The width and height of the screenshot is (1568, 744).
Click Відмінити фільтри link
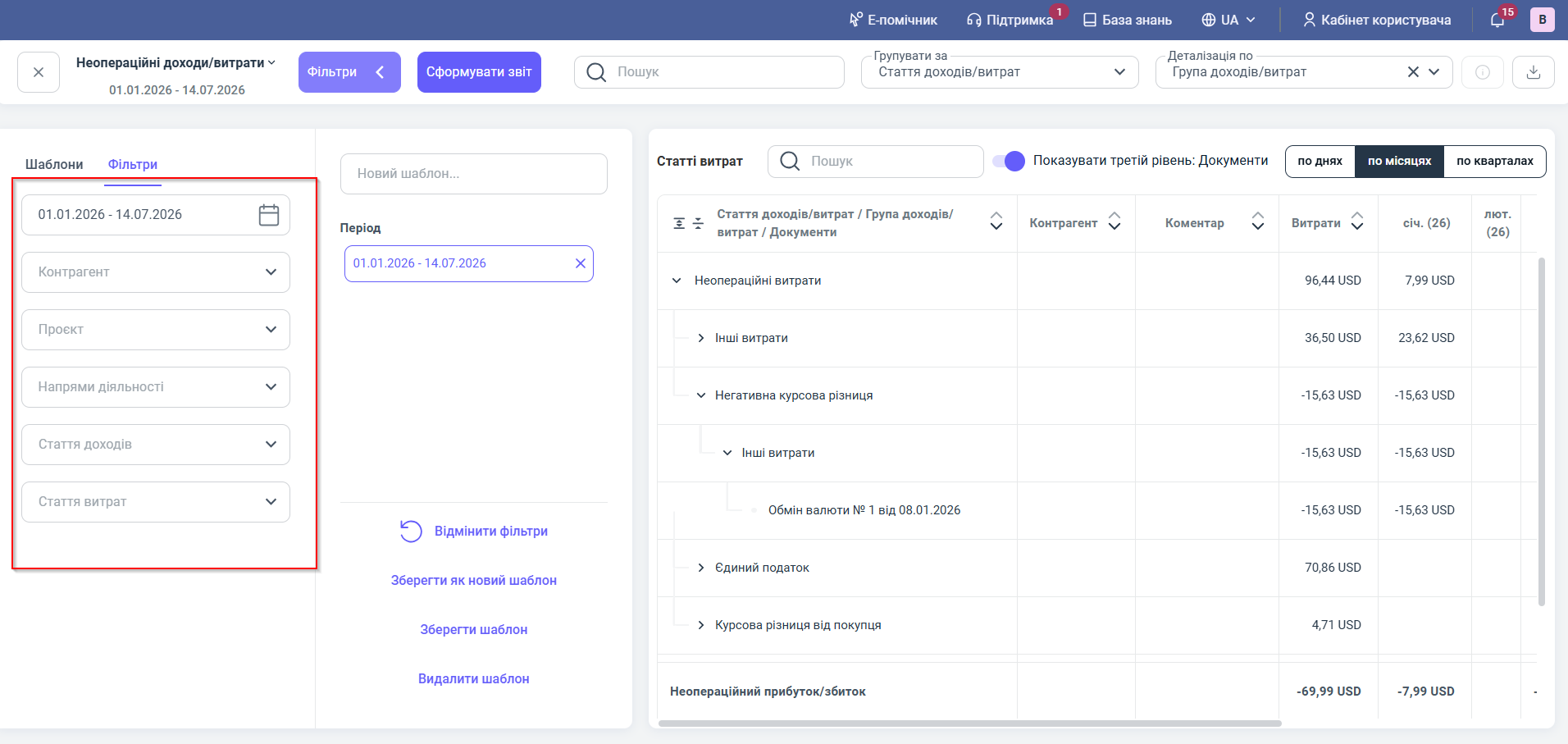coord(491,532)
